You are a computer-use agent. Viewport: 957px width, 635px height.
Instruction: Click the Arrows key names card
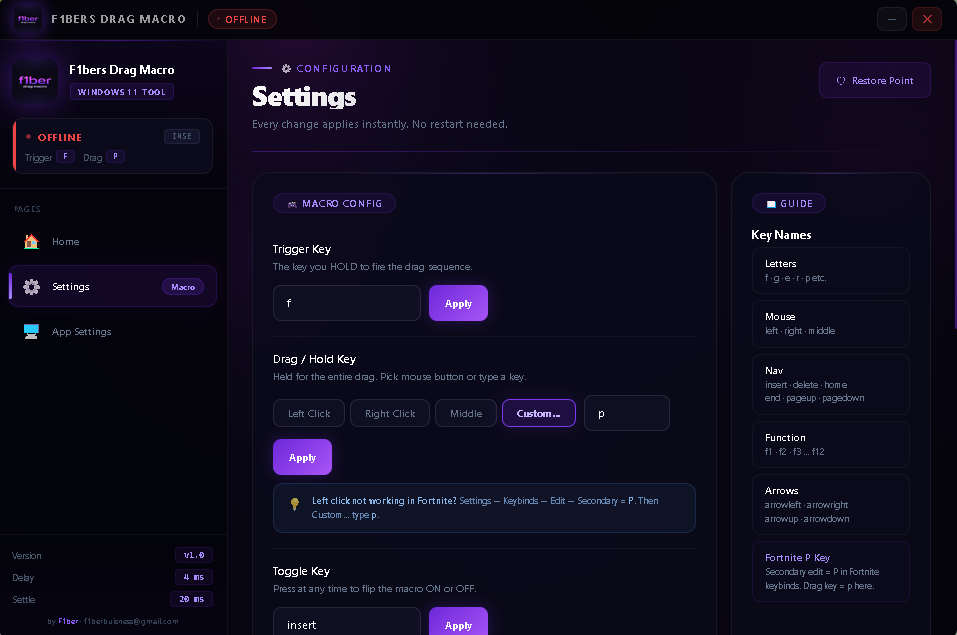pos(831,504)
